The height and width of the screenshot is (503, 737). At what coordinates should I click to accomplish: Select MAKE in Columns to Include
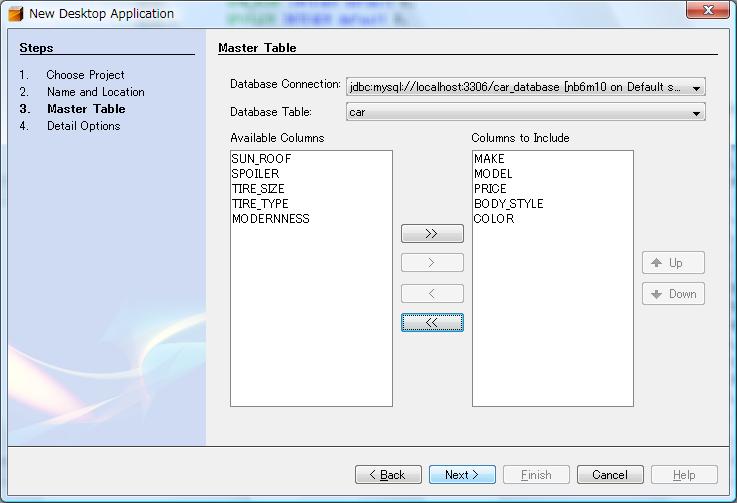[x=489, y=159]
